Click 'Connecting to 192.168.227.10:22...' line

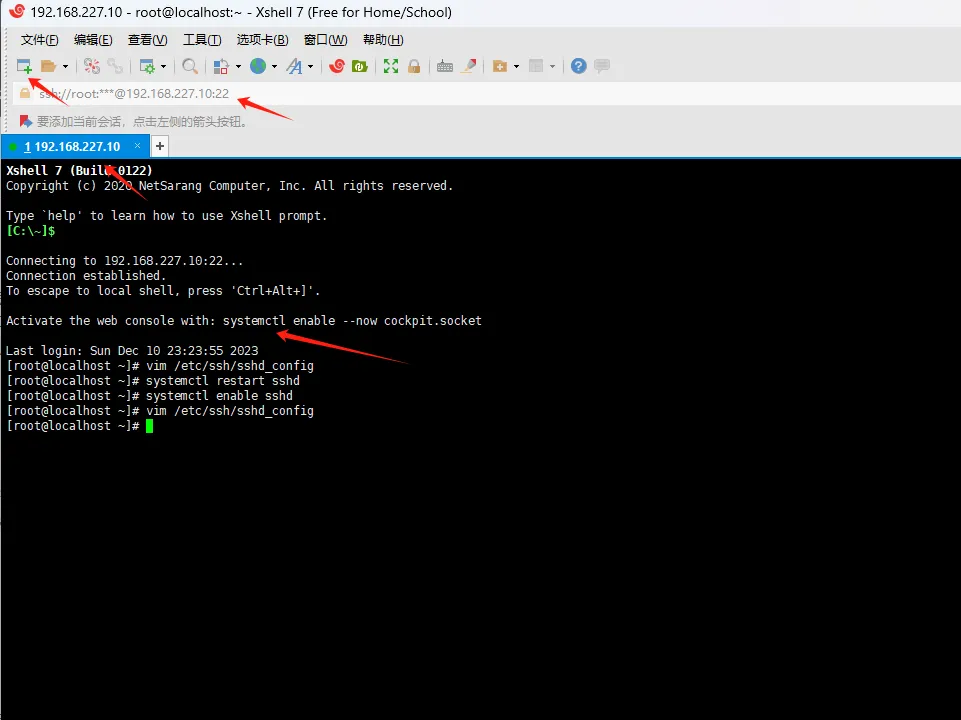(x=124, y=261)
